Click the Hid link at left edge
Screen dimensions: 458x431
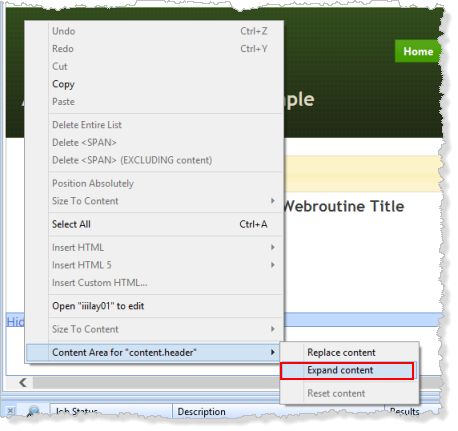click(15, 322)
